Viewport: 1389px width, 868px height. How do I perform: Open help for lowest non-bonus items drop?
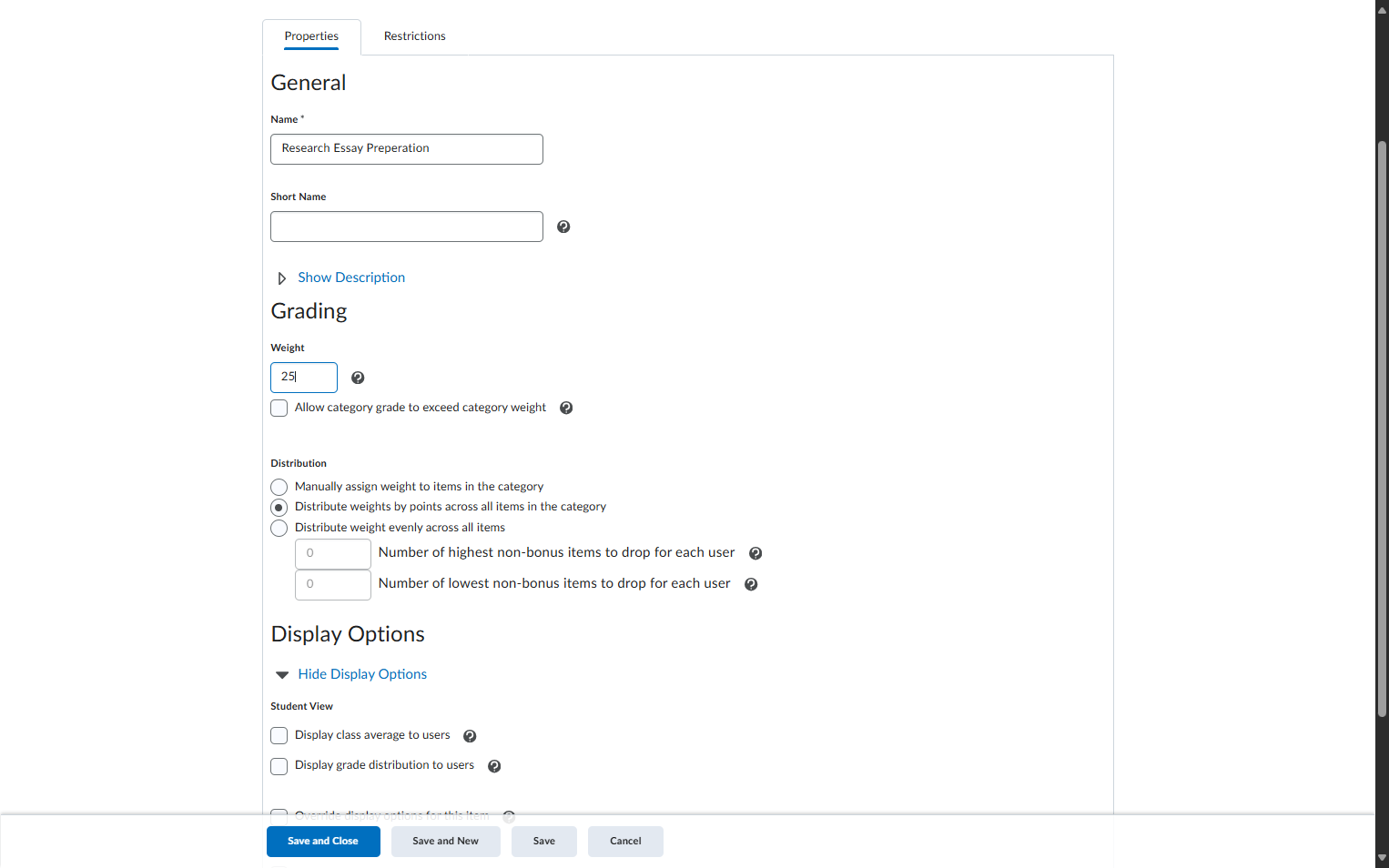(751, 584)
